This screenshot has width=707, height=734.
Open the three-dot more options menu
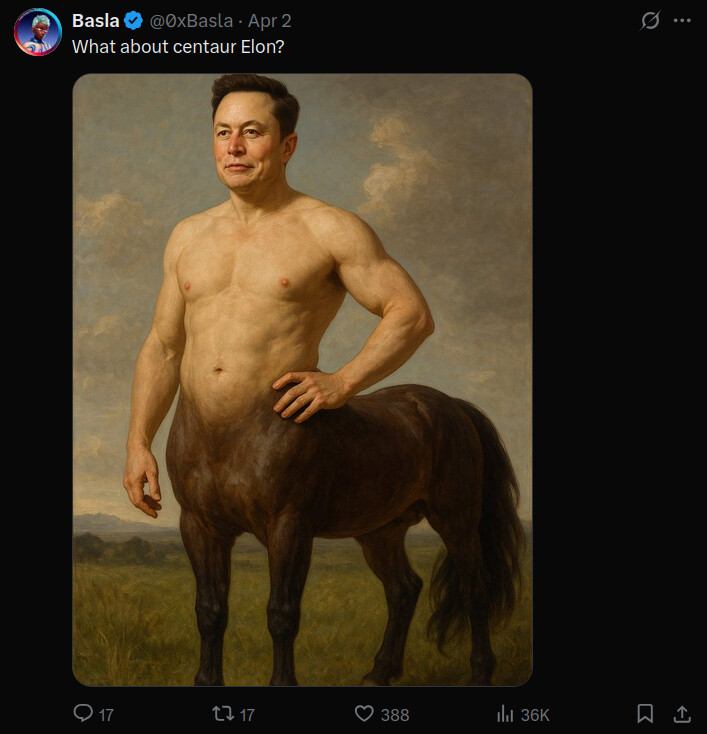(682, 20)
